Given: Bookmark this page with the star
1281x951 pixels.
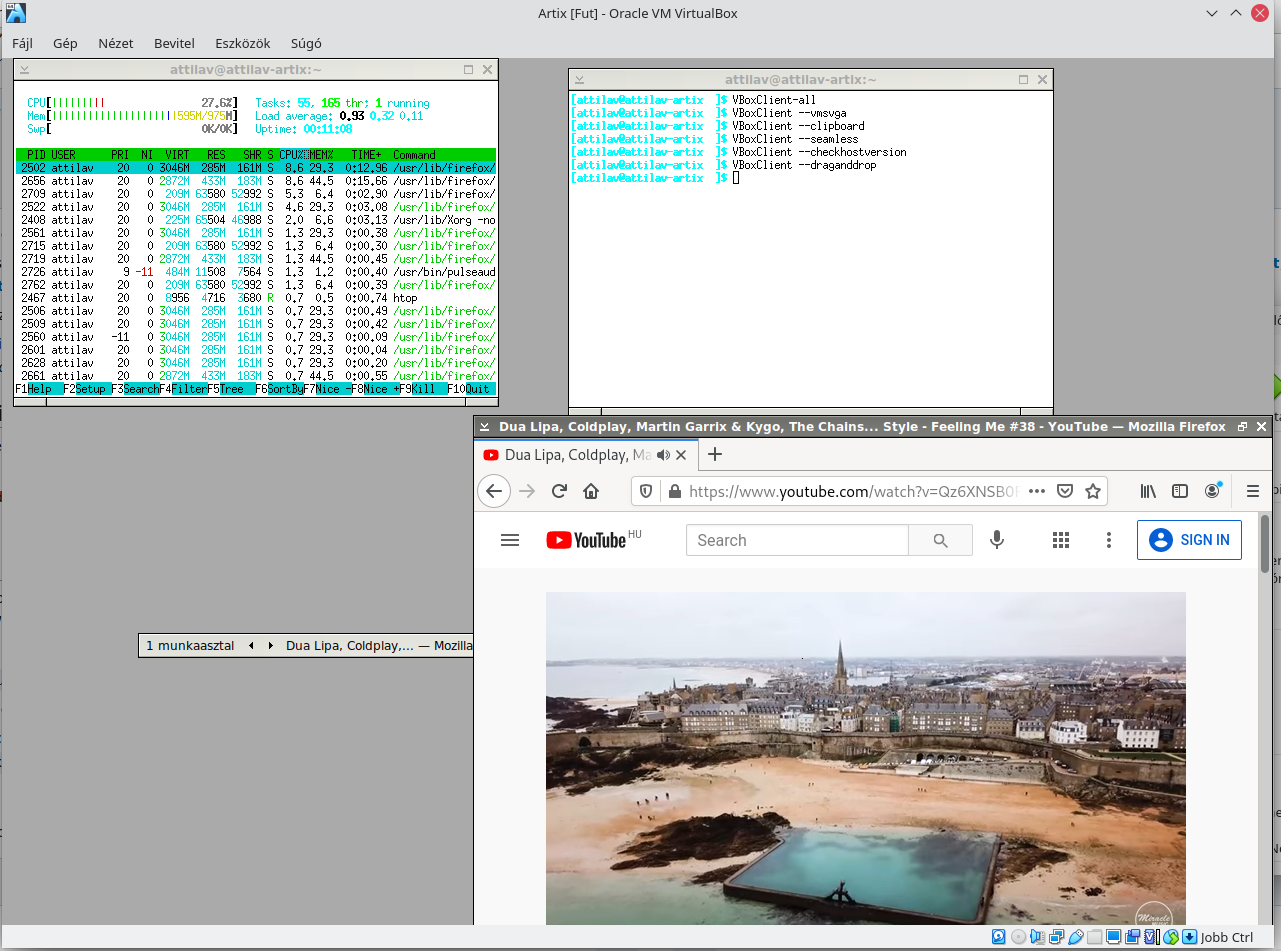Looking at the screenshot, I should click(x=1093, y=491).
